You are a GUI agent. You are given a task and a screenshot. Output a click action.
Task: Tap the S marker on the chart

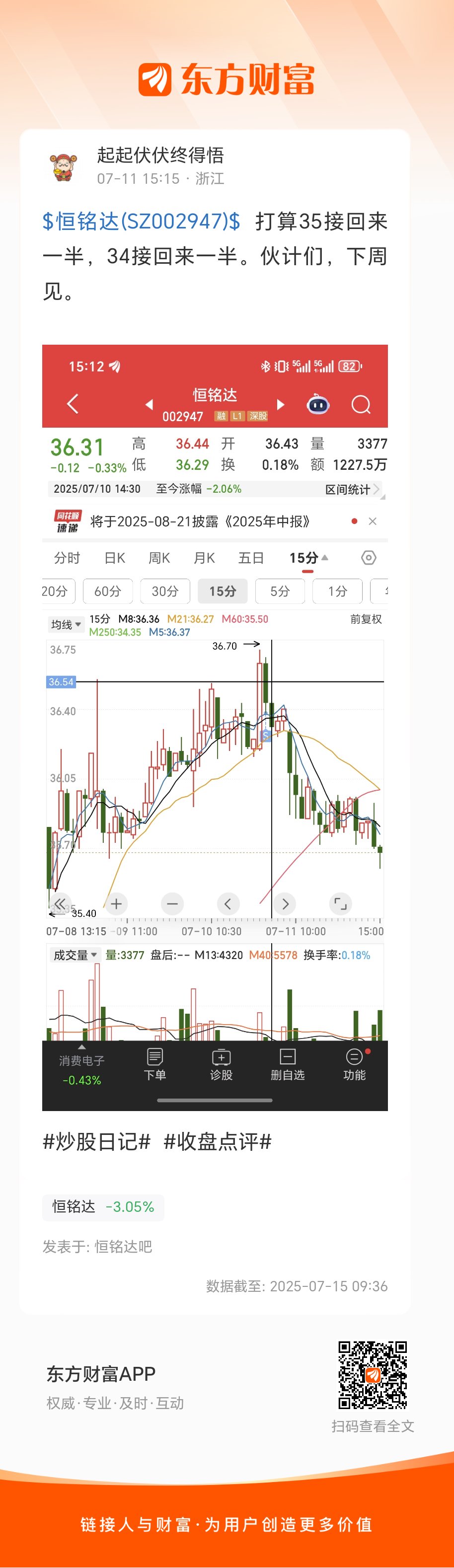265,736
